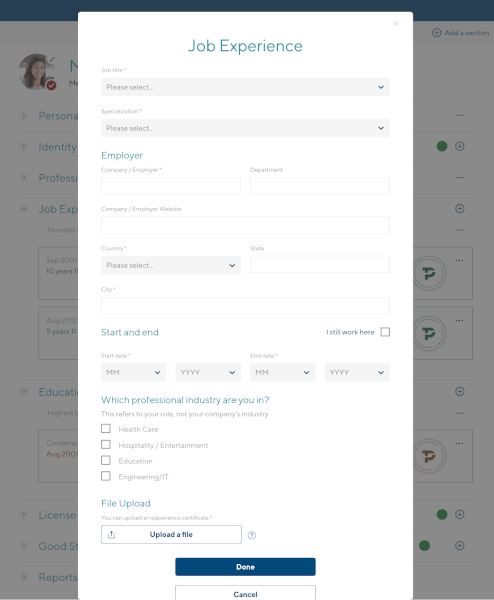Open the Specialization dropdown
Image resolution: width=494 pixels, height=600 pixels.
(245, 128)
